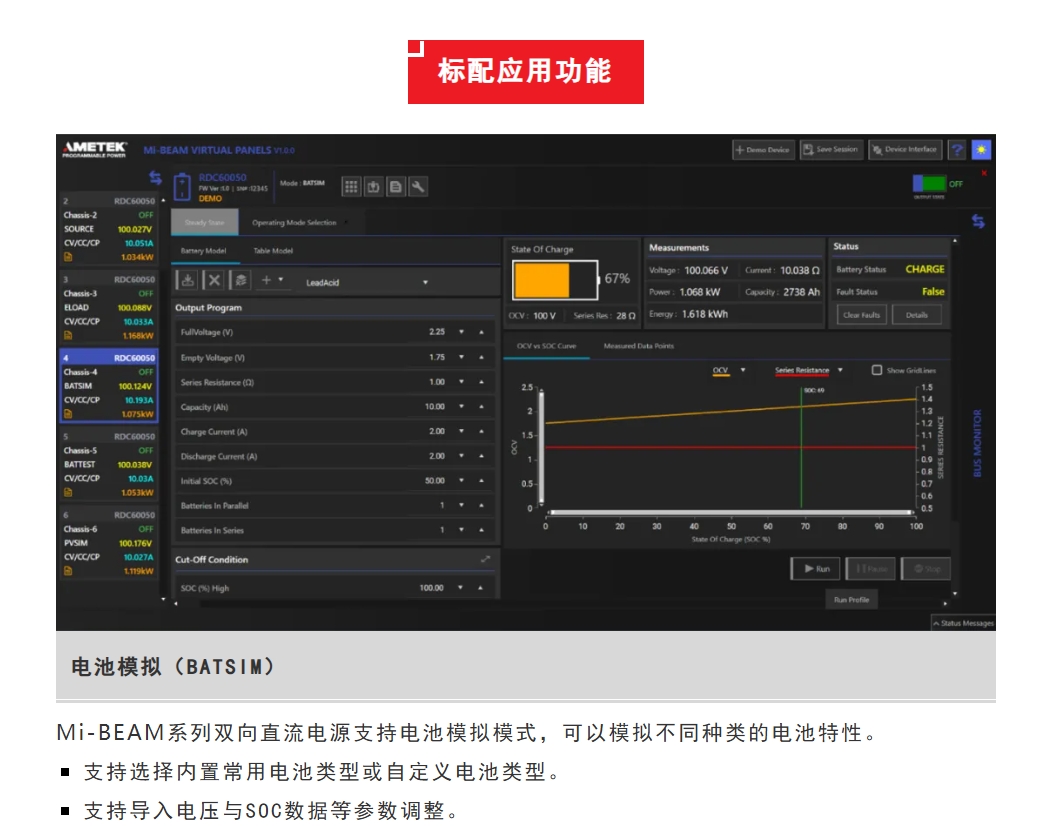The width and height of the screenshot is (1041, 826).
Task: Click the red X close icon below the sun icon
Action: coord(984,173)
